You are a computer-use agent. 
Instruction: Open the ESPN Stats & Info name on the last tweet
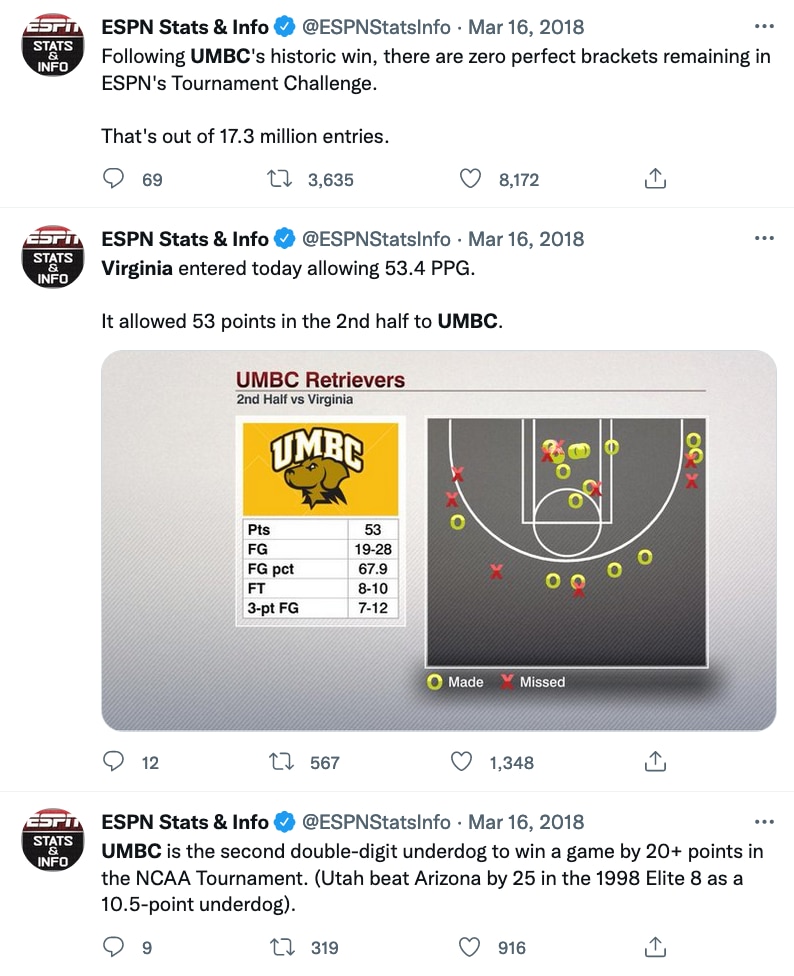(x=185, y=822)
